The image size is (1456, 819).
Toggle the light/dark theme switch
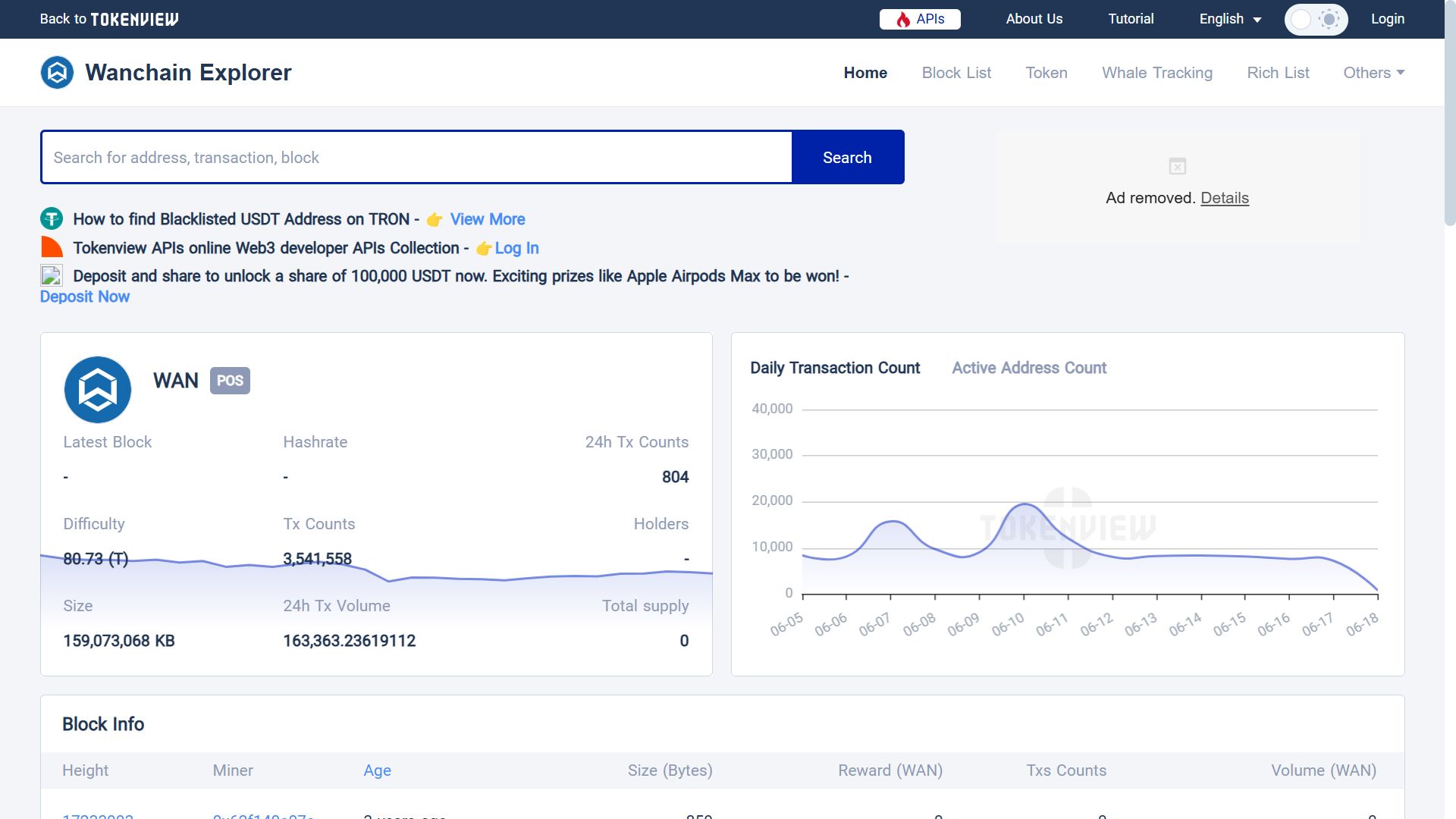tap(1316, 19)
